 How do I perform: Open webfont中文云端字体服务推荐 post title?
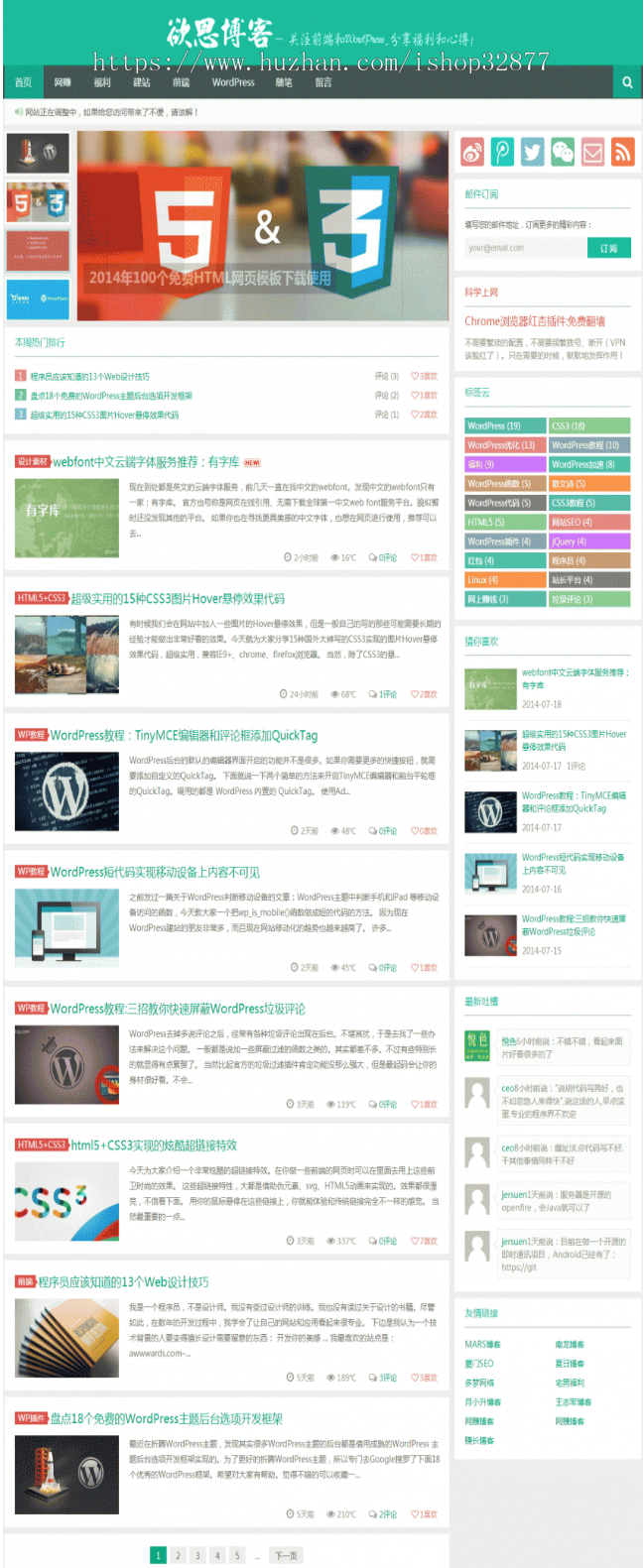tap(146, 462)
